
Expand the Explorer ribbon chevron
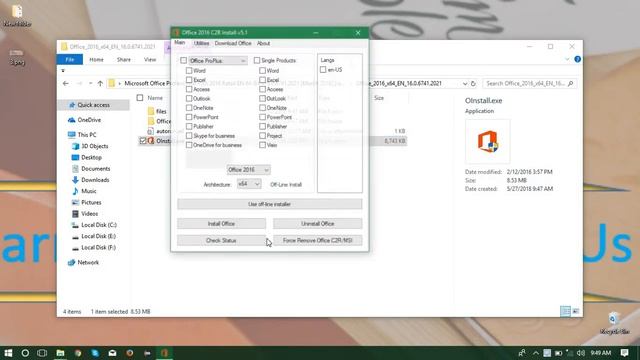point(567,59)
